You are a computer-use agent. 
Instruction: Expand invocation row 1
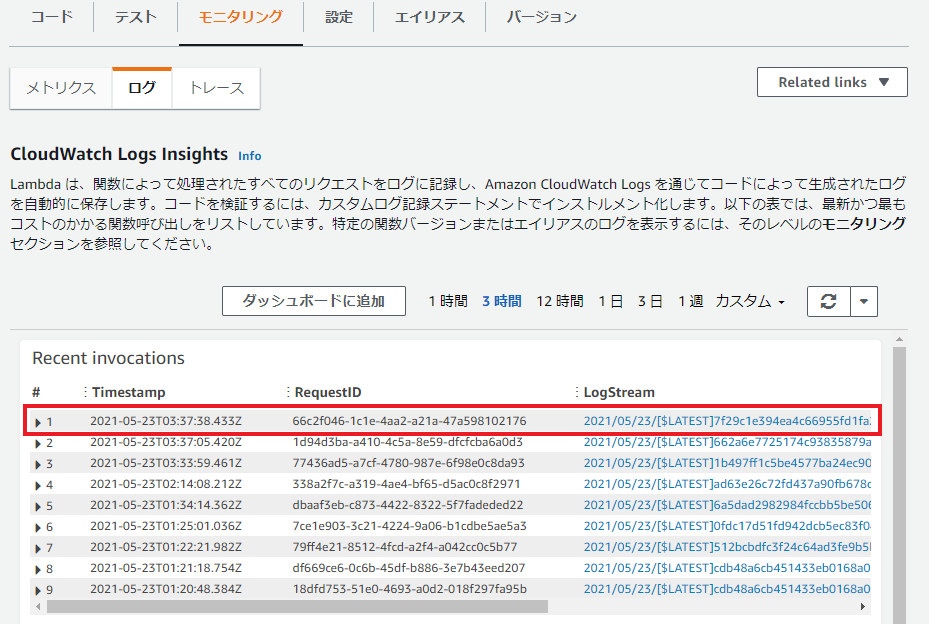coord(38,422)
